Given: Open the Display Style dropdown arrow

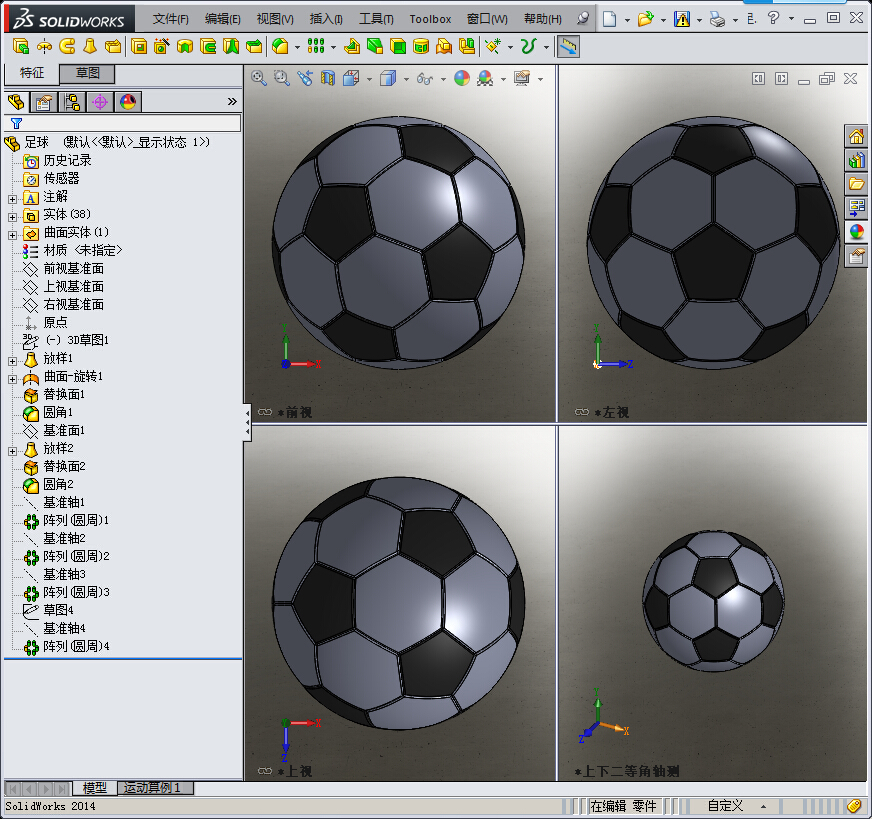Looking at the screenshot, I should [x=406, y=79].
